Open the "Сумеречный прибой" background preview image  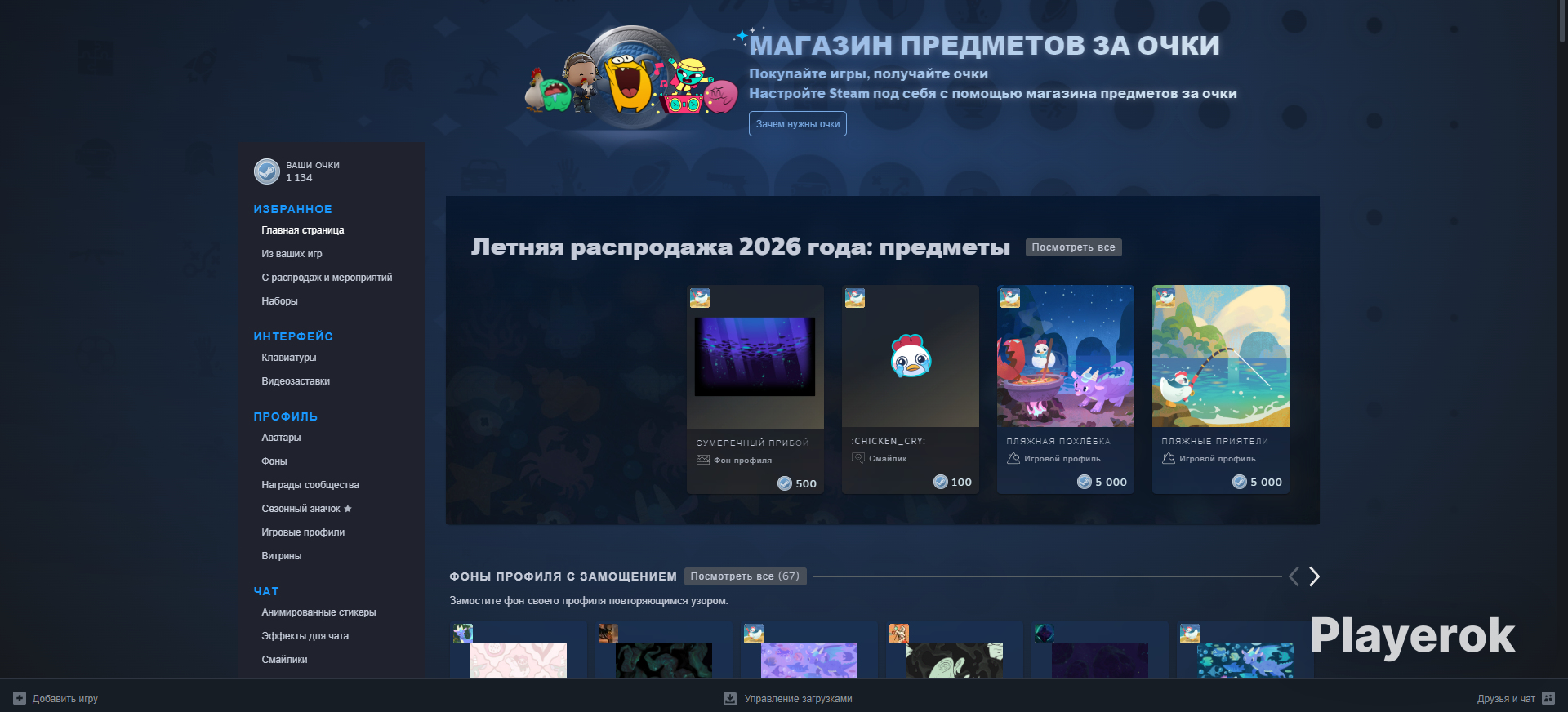tap(755, 357)
